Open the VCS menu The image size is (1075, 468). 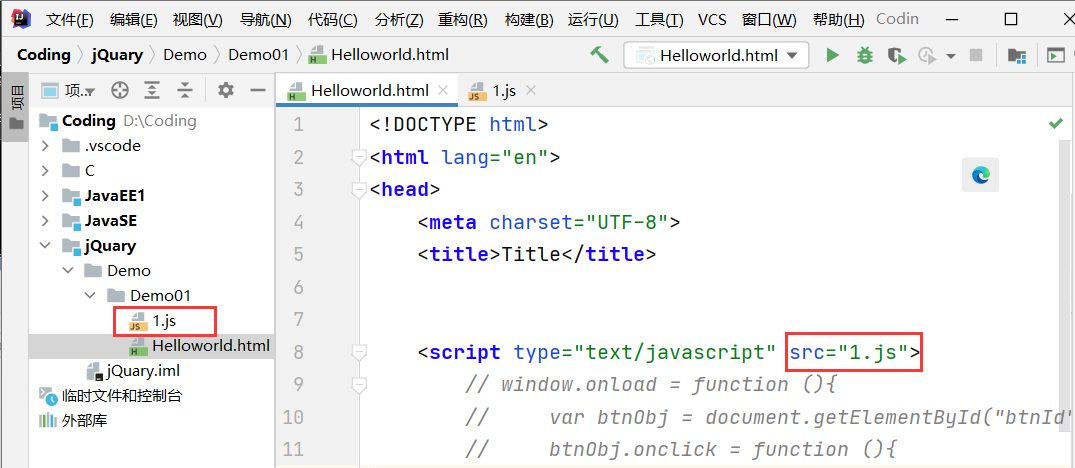coord(712,19)
